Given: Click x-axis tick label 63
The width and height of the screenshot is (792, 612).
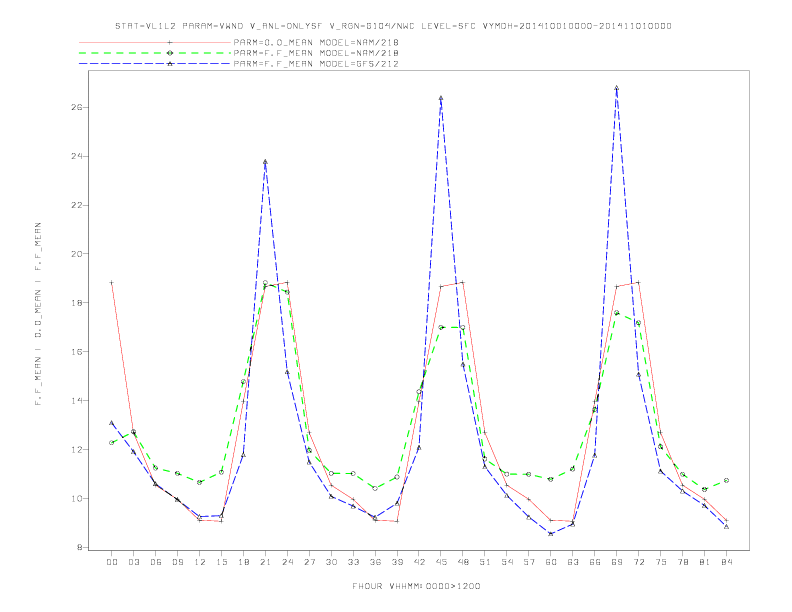Looking at the screenshot, I should tap(573, 562).
